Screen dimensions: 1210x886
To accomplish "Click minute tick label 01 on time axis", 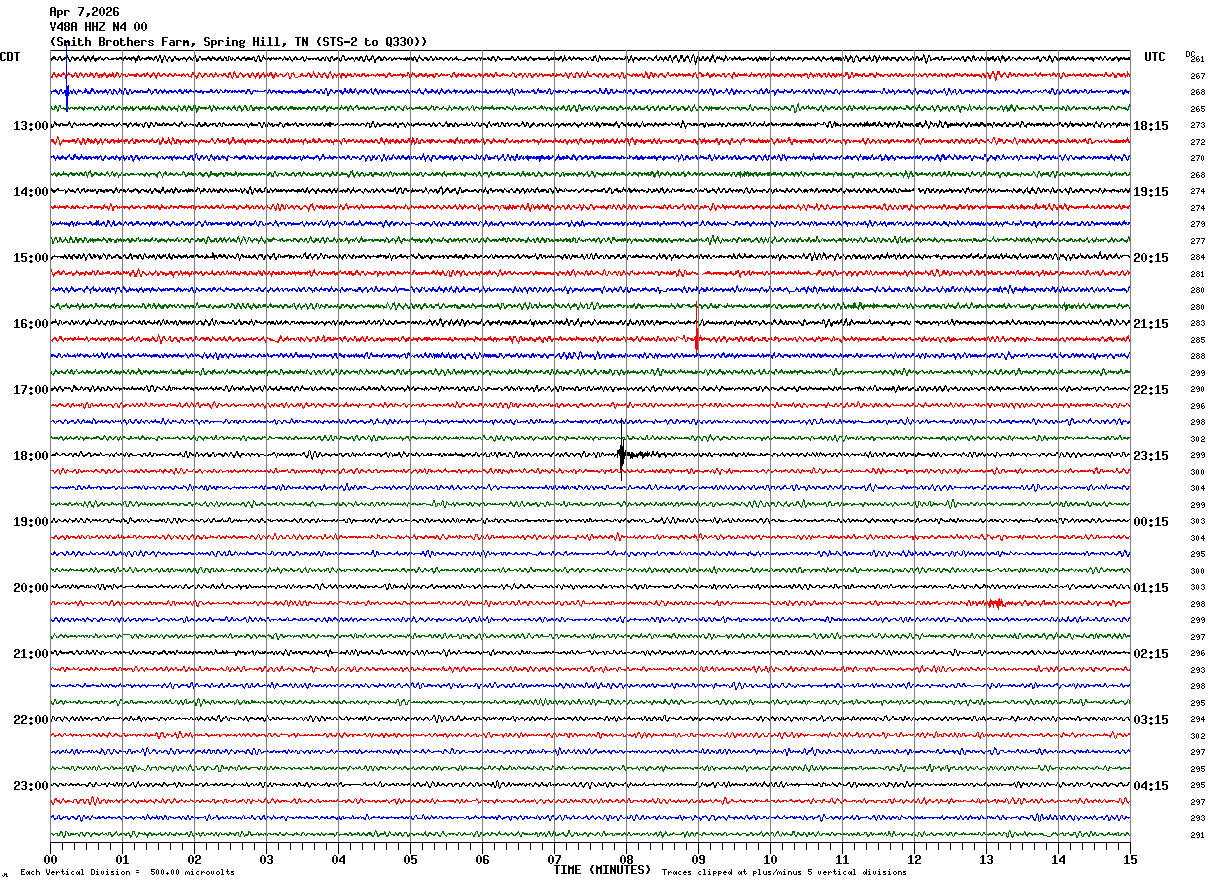I will 122,859.
